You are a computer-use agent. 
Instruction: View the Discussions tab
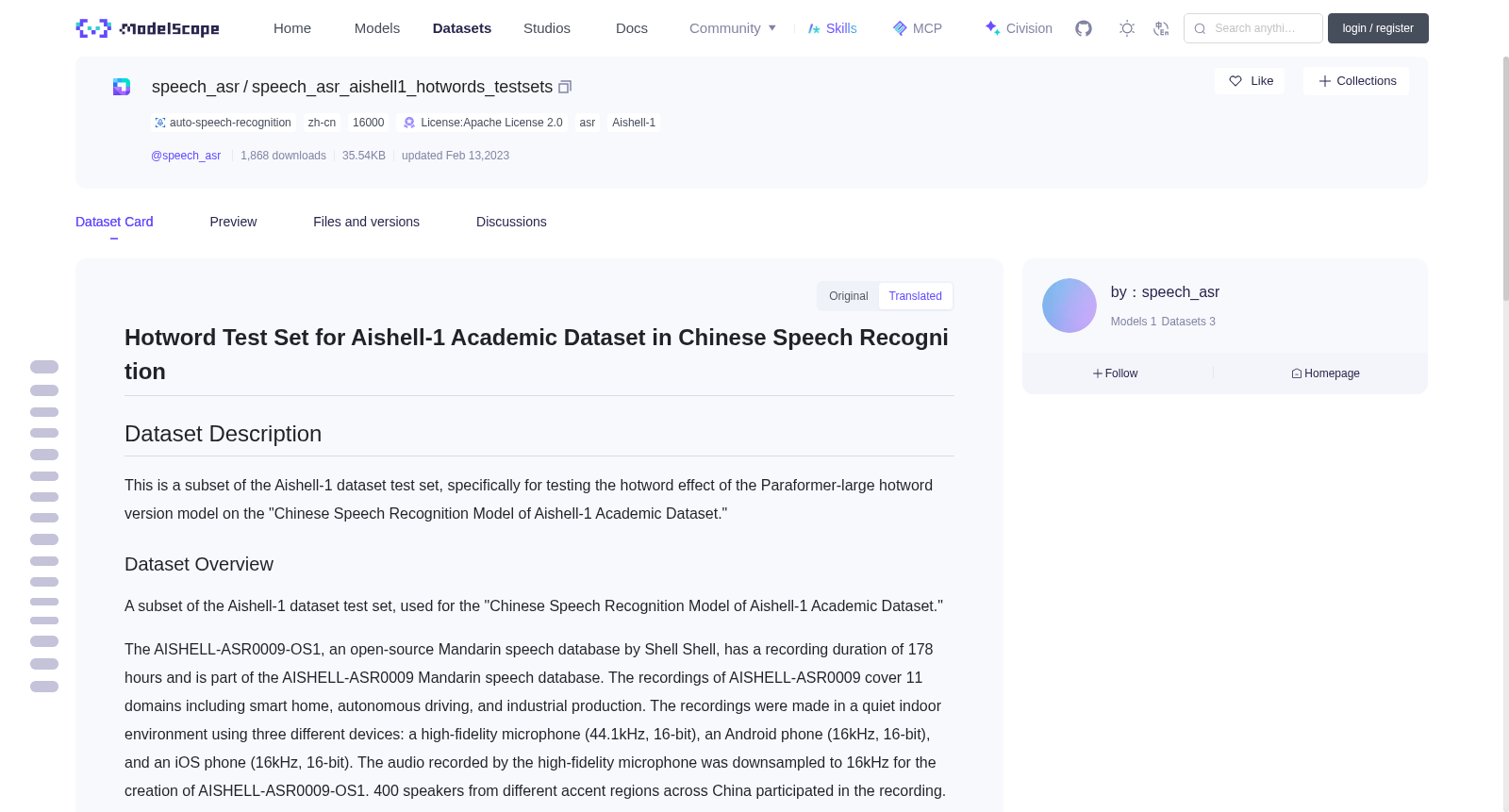pos(511,222)
